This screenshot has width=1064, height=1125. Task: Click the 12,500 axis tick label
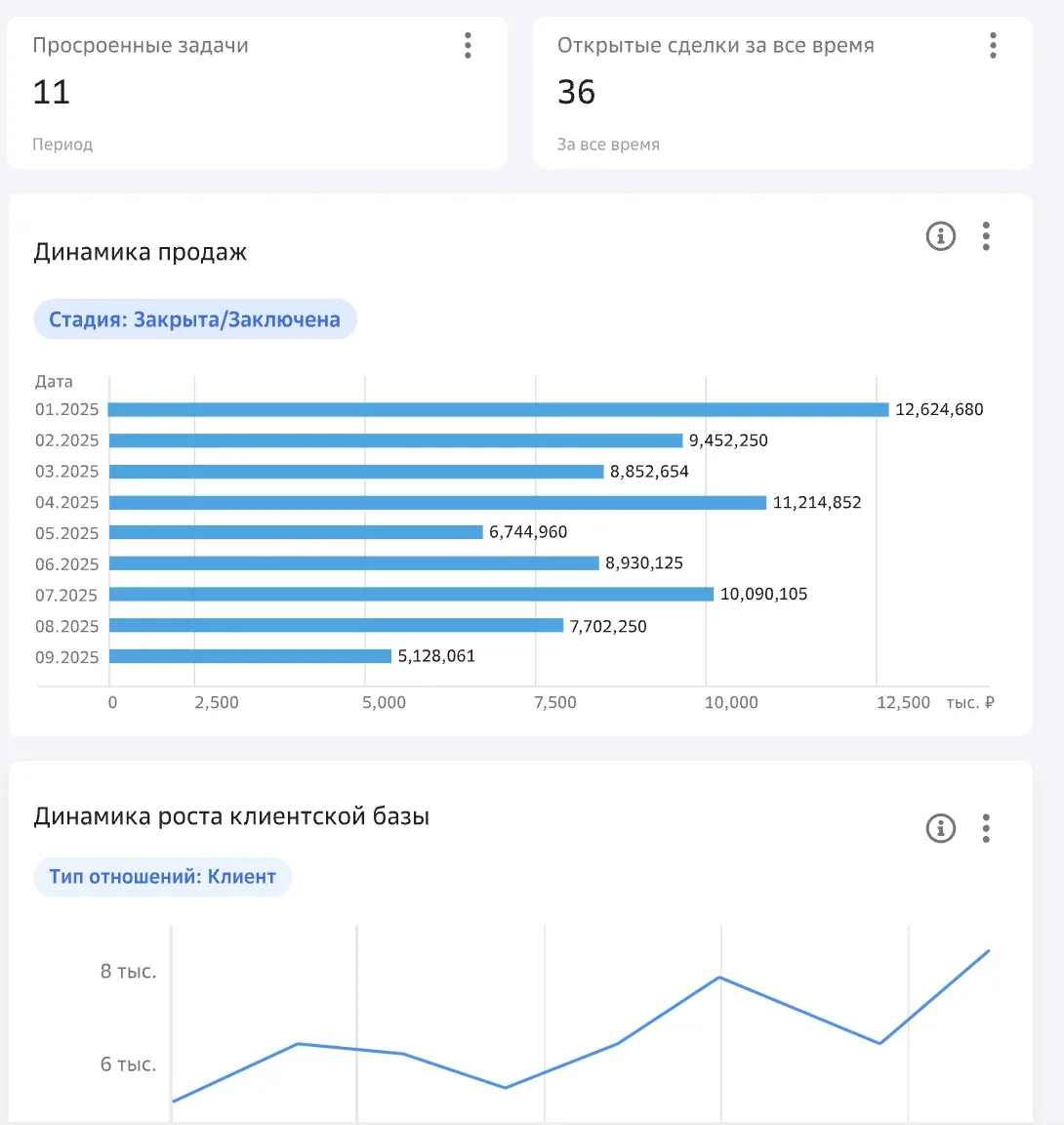[903, 702]
